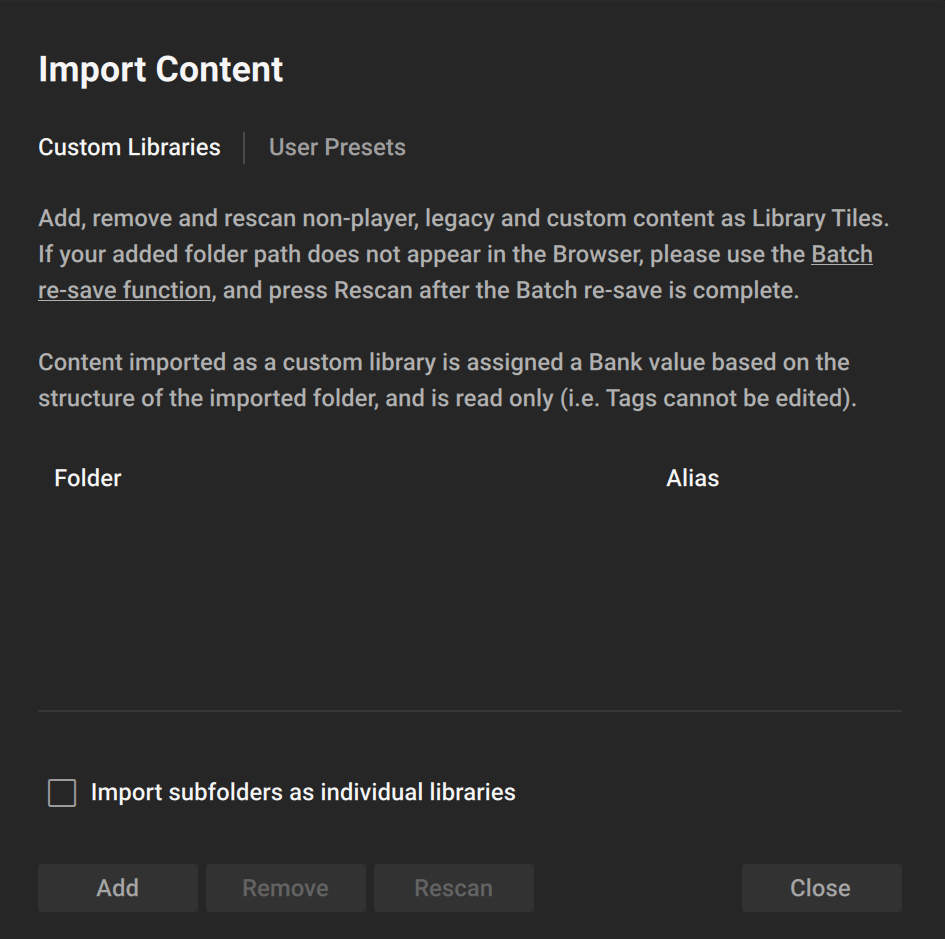Click the Import Content dialog title
The height and width of the screenshot is (939, 945).
(161, 69)
